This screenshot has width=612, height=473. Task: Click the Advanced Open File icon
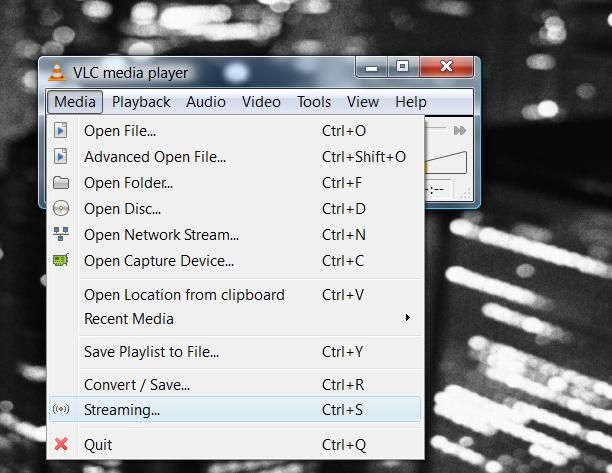click(61, 156)
